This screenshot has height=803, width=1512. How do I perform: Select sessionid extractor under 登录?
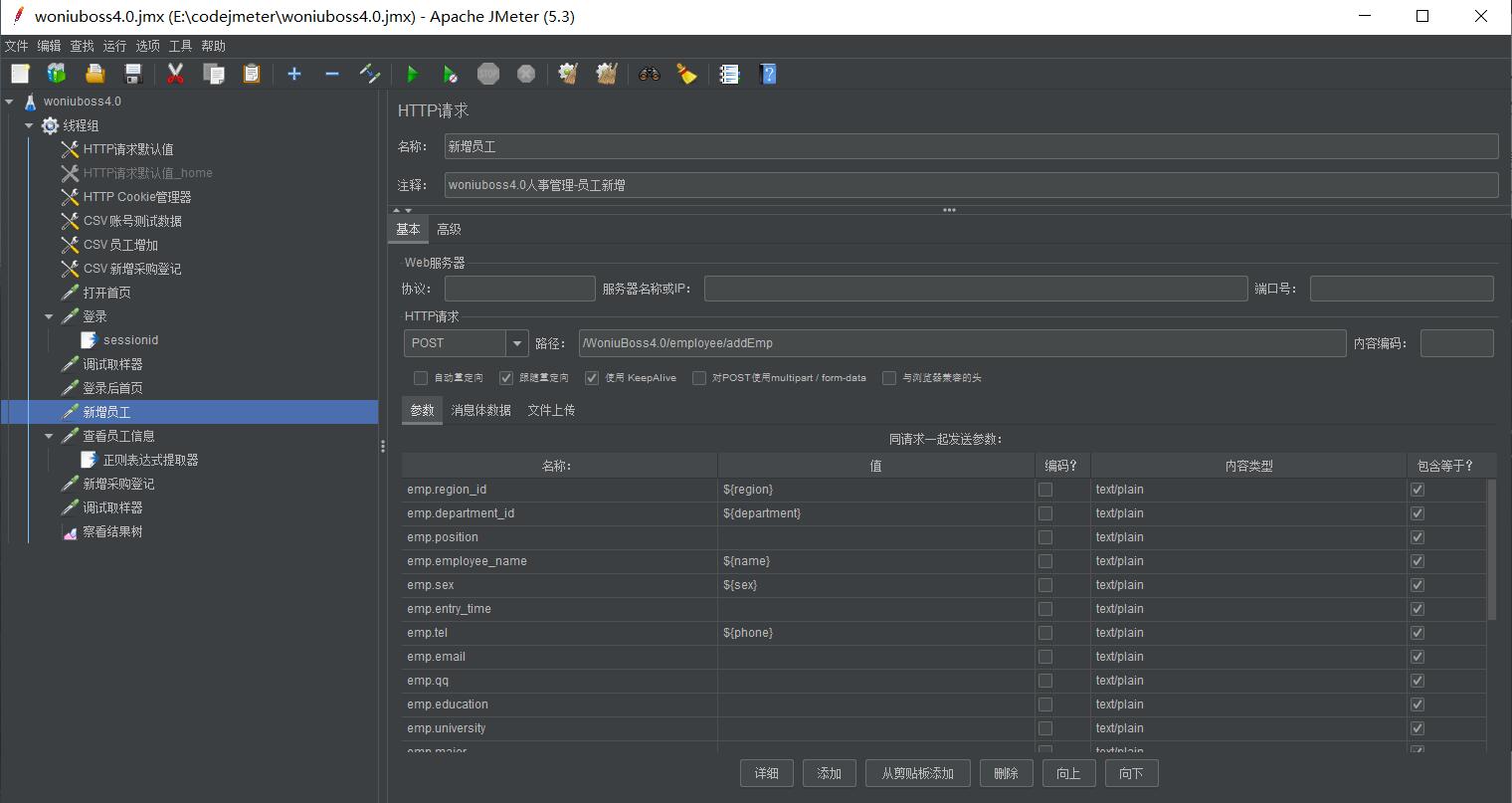[130, 340]
